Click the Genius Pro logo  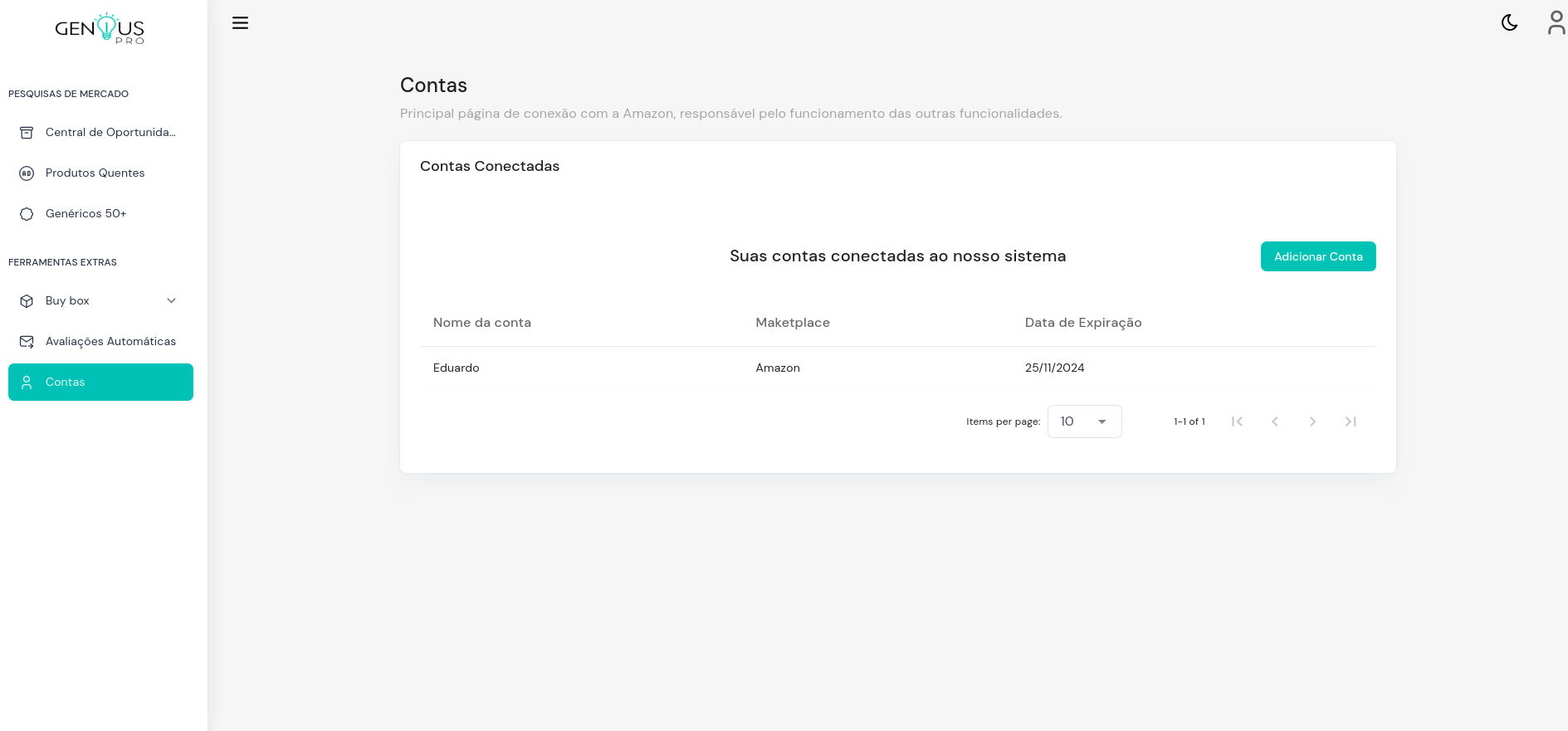pos(100,28)
